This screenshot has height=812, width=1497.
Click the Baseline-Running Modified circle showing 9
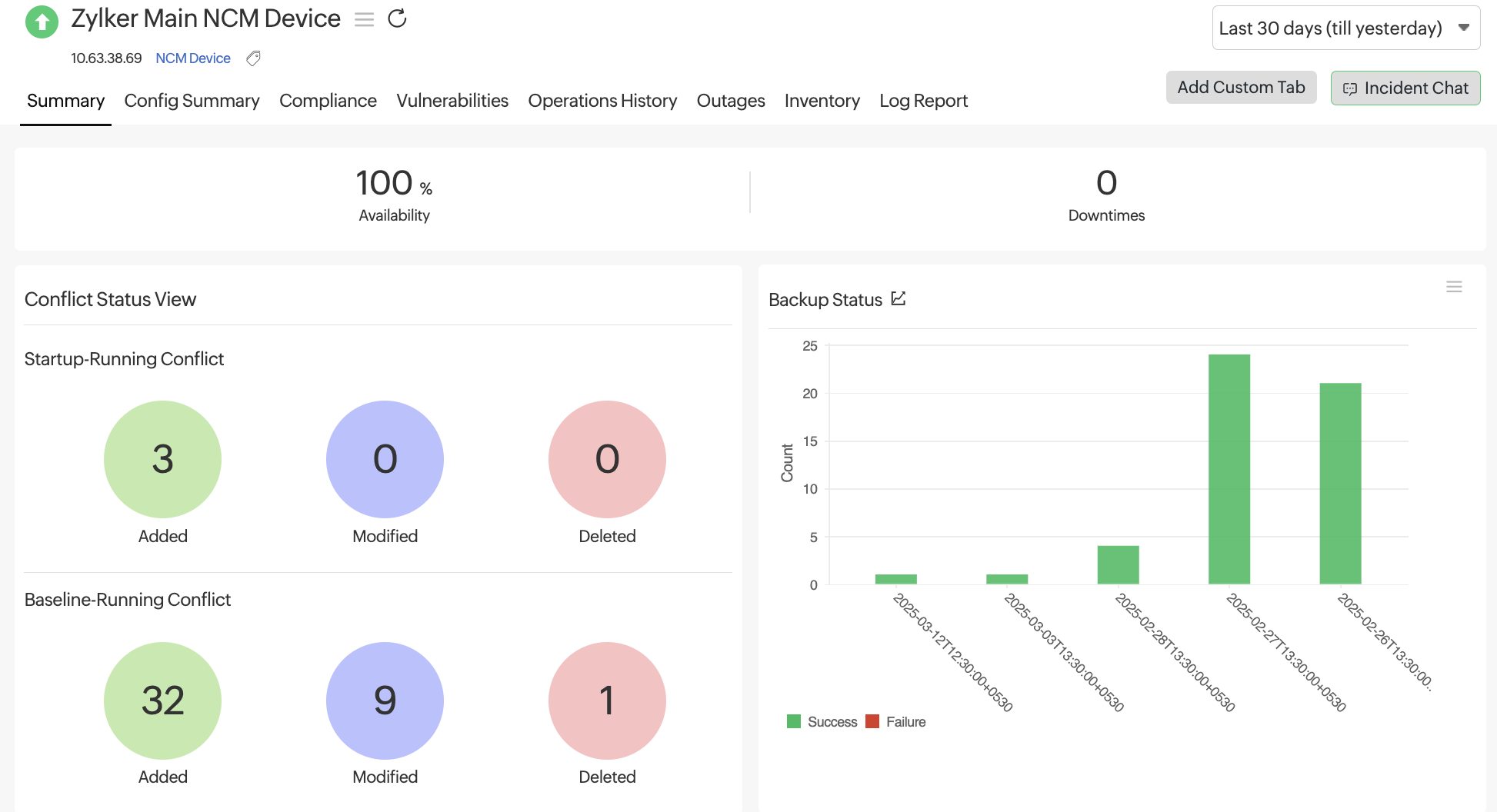coord(385,701)
